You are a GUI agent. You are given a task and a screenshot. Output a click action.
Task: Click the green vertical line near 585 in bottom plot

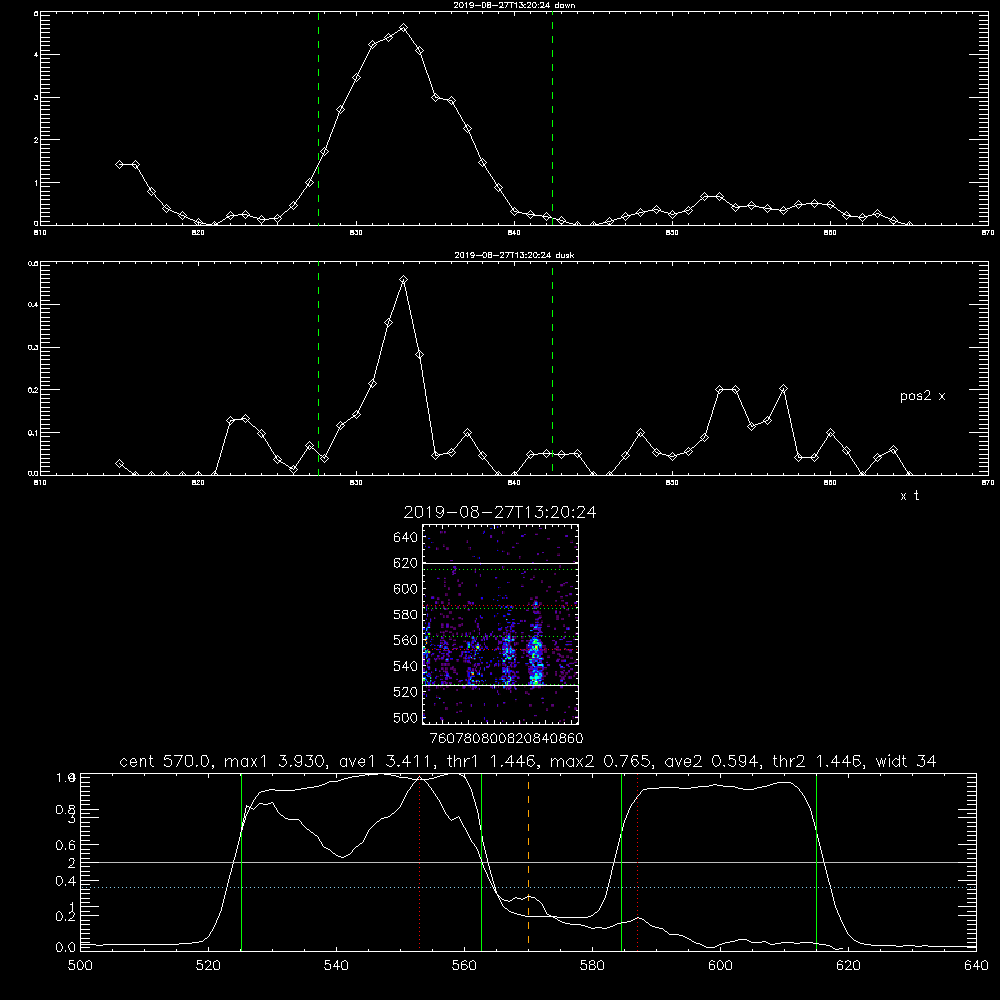621,861
